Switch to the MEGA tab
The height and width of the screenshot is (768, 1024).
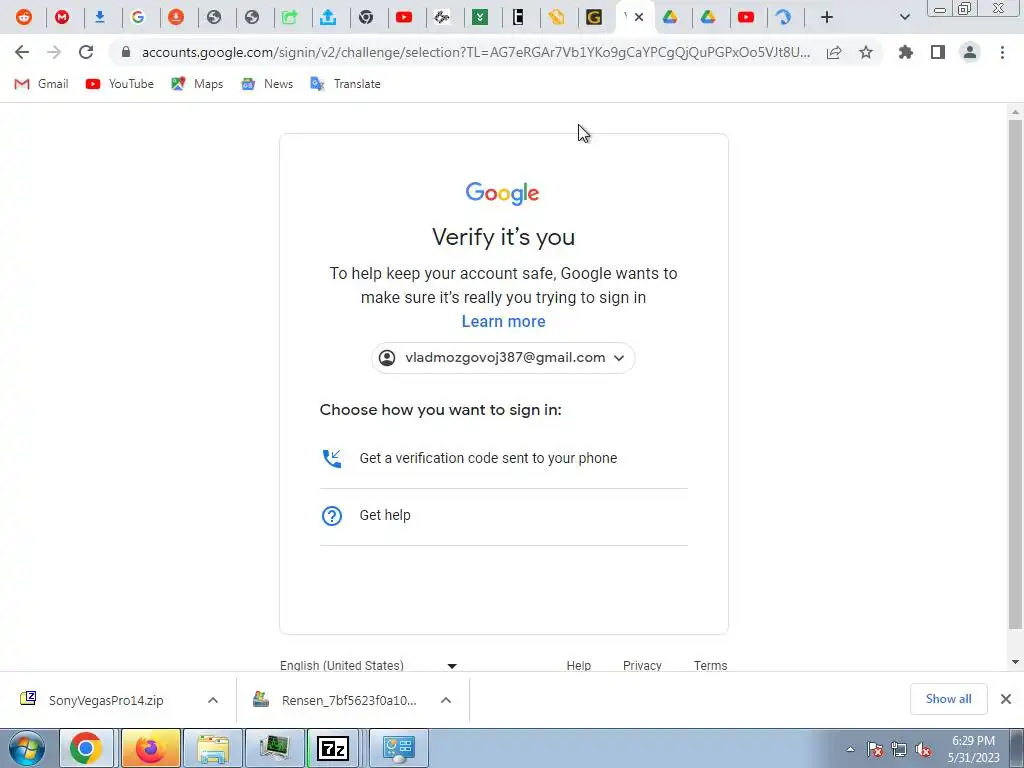click(x=62, y=18)
